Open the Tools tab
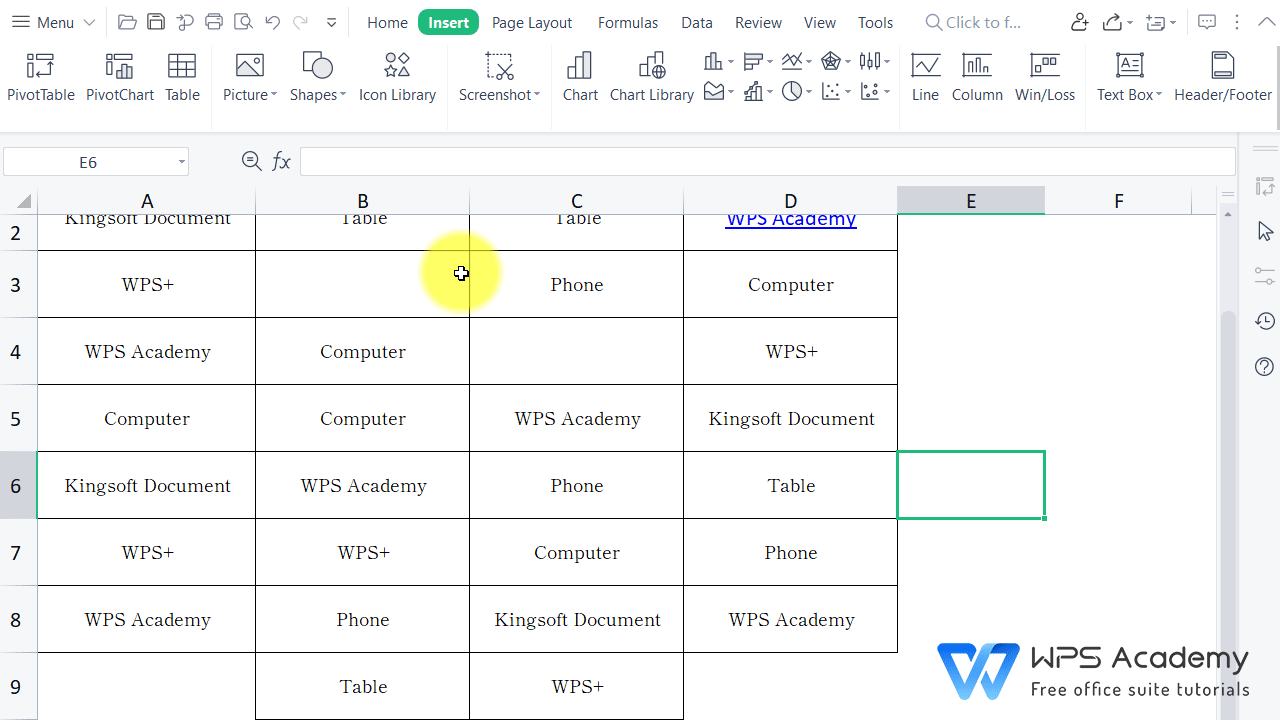 876,22
